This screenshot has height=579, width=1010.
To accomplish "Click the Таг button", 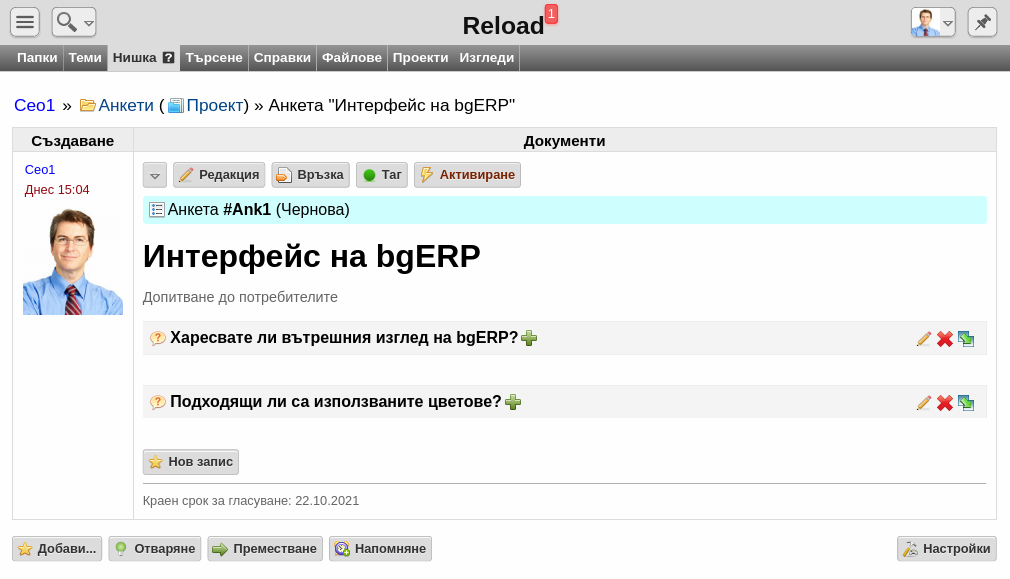I will (x=382, y=175).
